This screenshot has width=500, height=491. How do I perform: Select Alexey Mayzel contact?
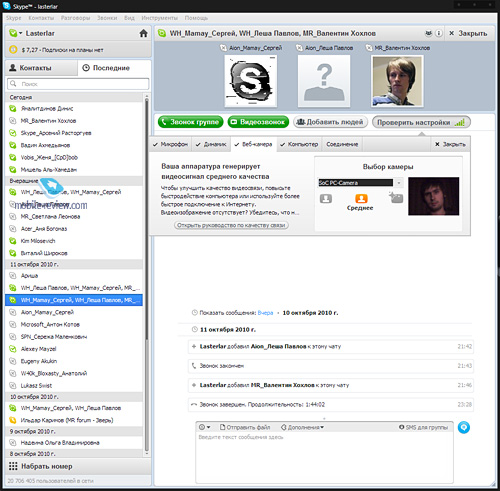(x=74, y=349)
